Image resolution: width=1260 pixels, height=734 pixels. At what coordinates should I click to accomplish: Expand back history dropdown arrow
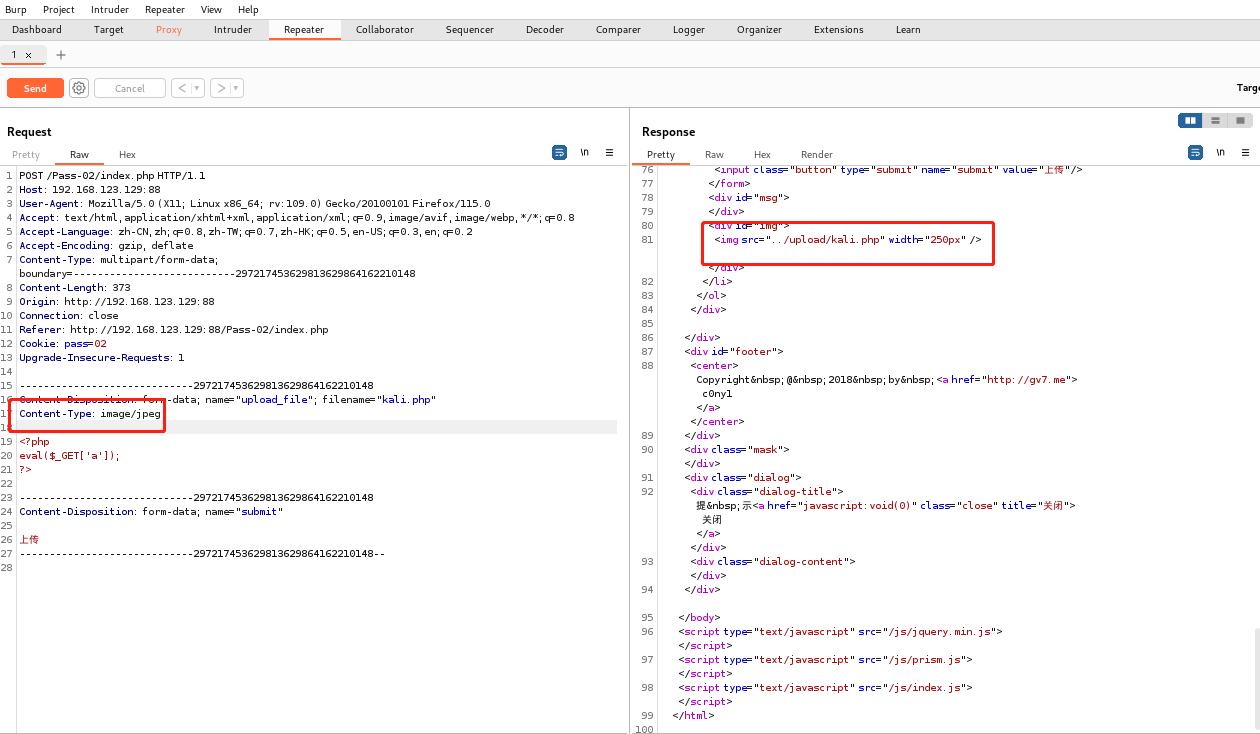point(197,88)
